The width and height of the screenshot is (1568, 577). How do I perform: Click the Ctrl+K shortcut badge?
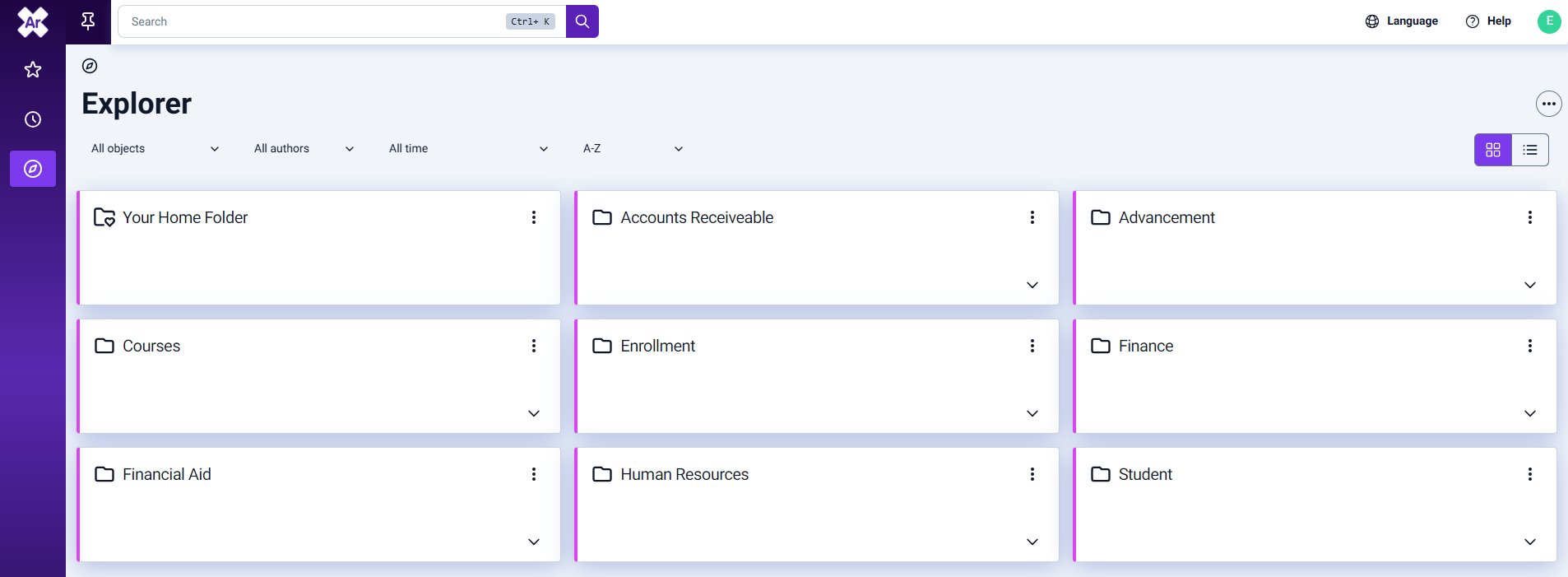point(531,21)
